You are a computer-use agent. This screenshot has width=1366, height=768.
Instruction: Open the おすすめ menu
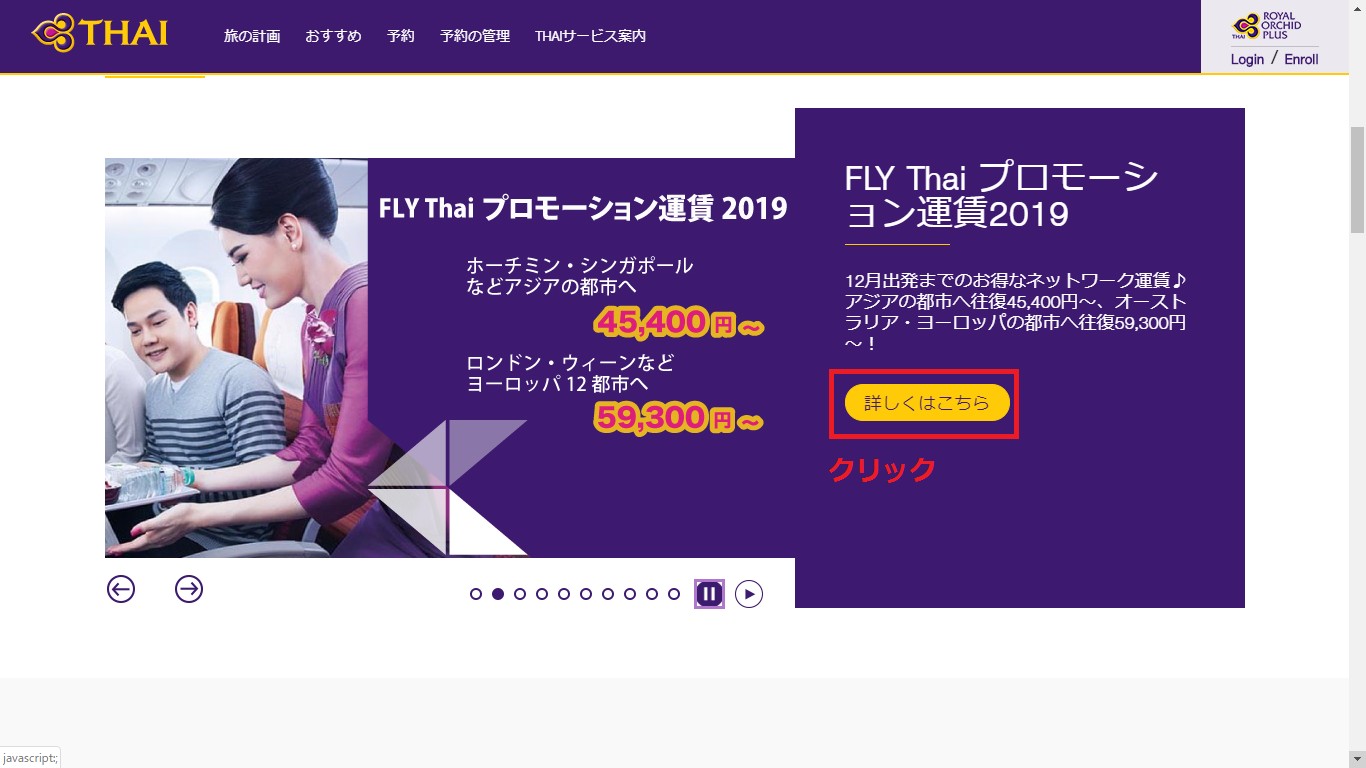pyautogui.click(x=333, y=36)
